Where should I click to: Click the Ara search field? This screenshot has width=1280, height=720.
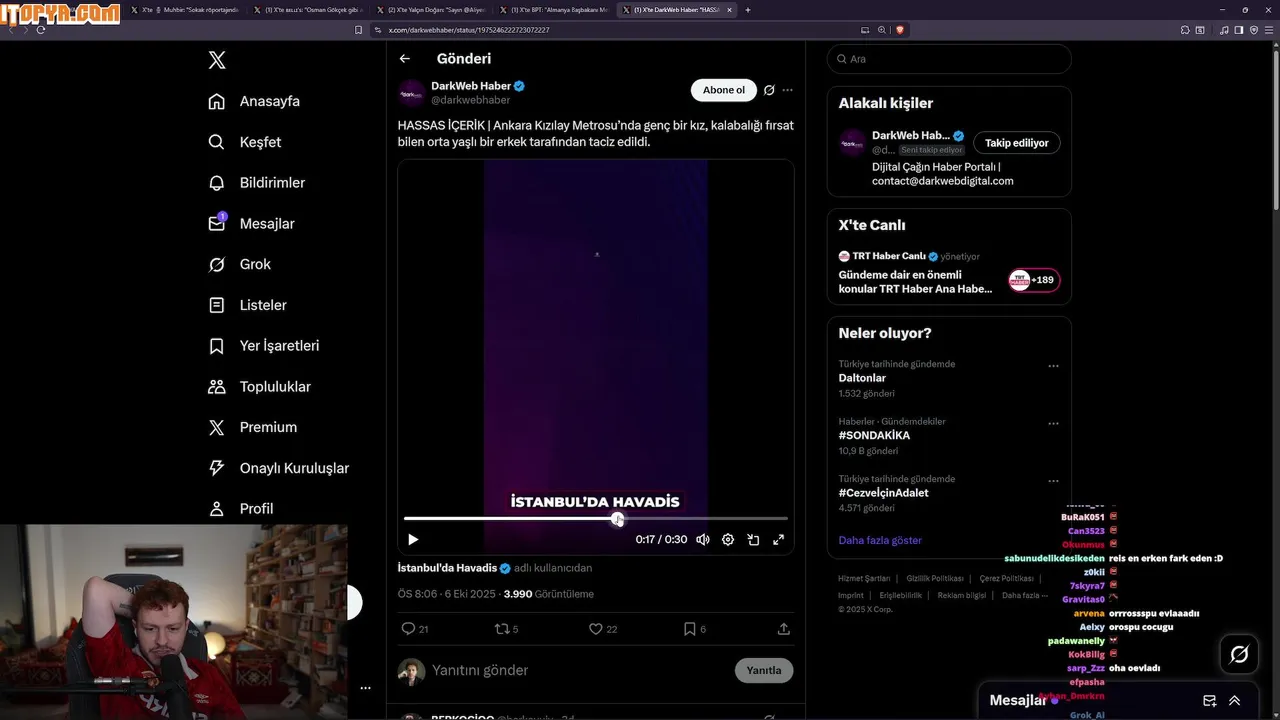(x=949, y=59)
